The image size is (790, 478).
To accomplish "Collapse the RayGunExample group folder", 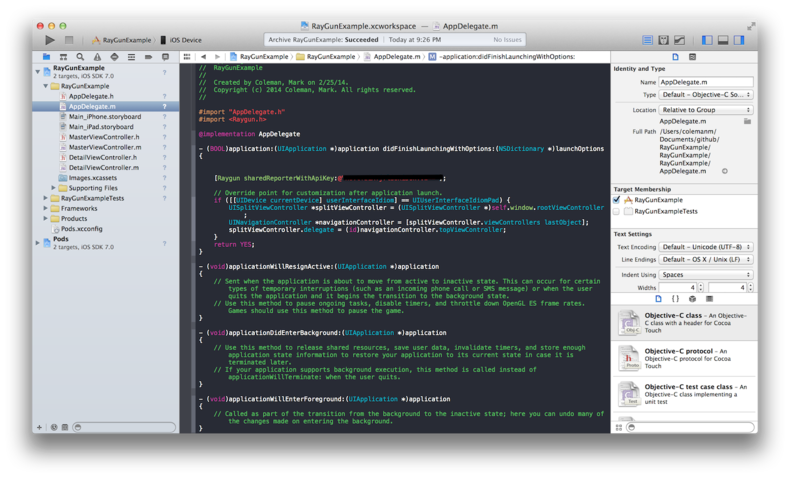I will pyautogui.click(x=46, y=86).
